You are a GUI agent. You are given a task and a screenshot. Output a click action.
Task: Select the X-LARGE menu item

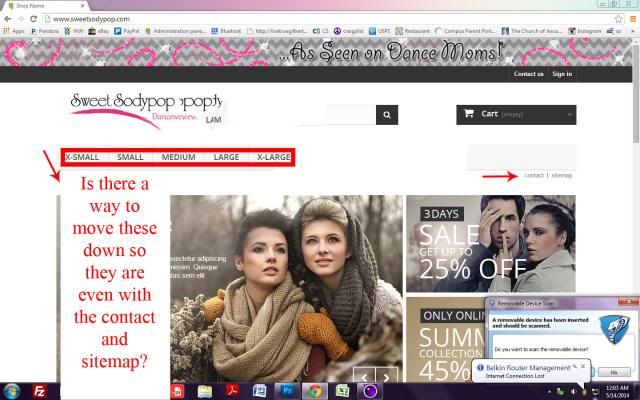click(273, 158)
